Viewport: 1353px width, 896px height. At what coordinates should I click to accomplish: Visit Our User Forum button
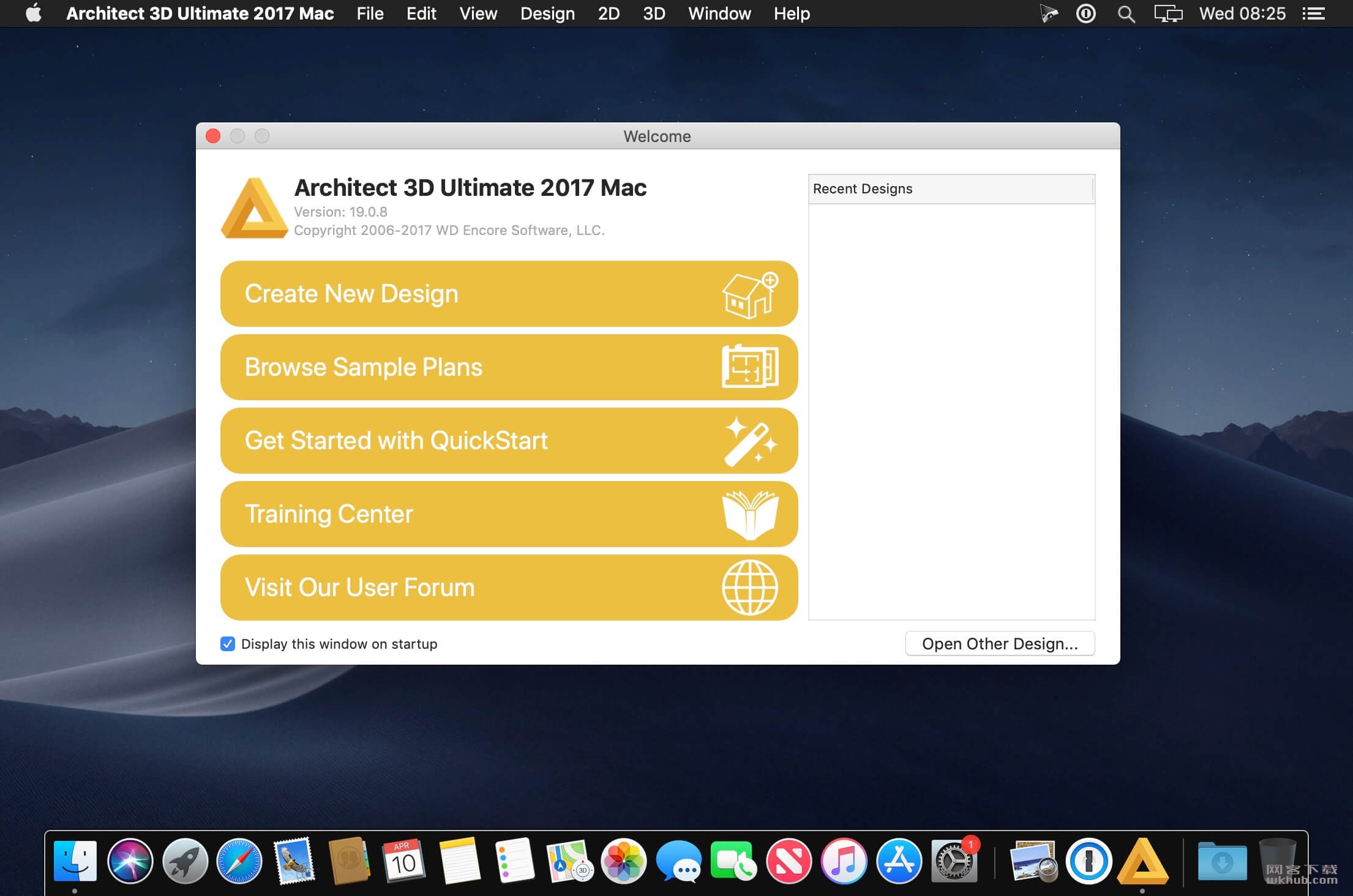[509, 588]
